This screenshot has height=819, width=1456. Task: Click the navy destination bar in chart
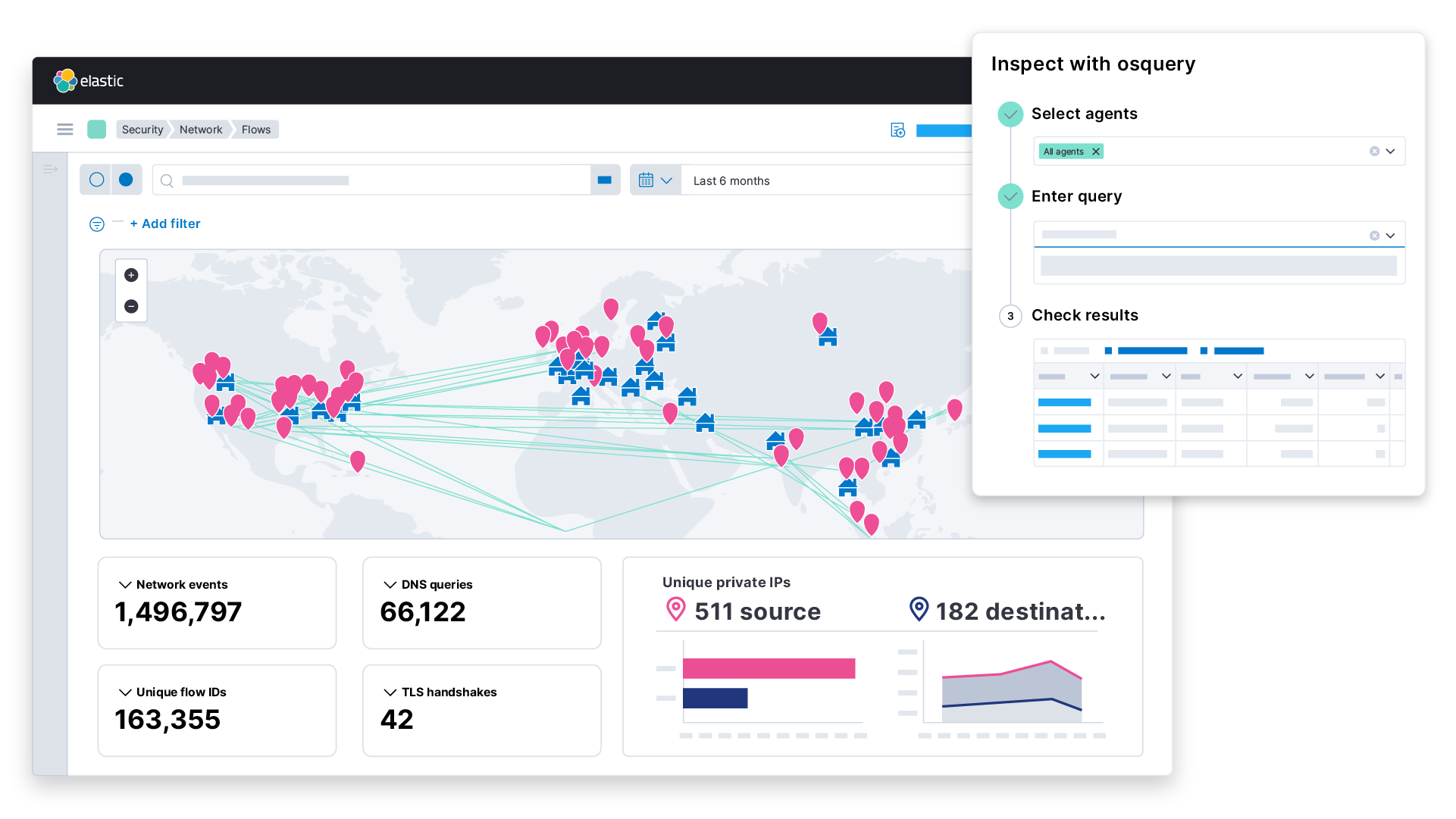coord(715,699)
